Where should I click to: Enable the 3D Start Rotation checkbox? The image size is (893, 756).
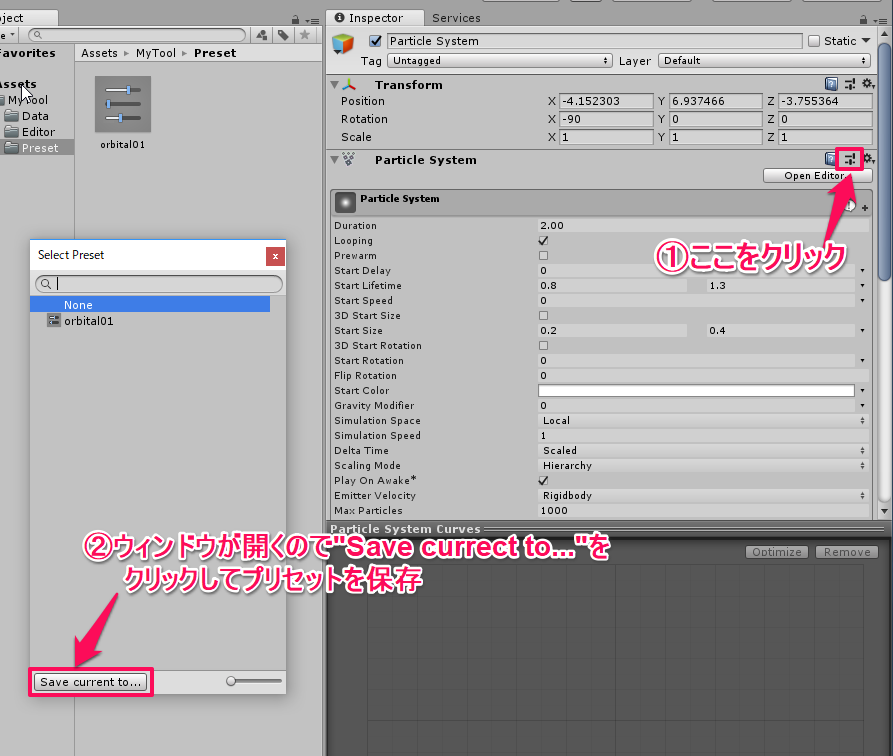(543, 345)
